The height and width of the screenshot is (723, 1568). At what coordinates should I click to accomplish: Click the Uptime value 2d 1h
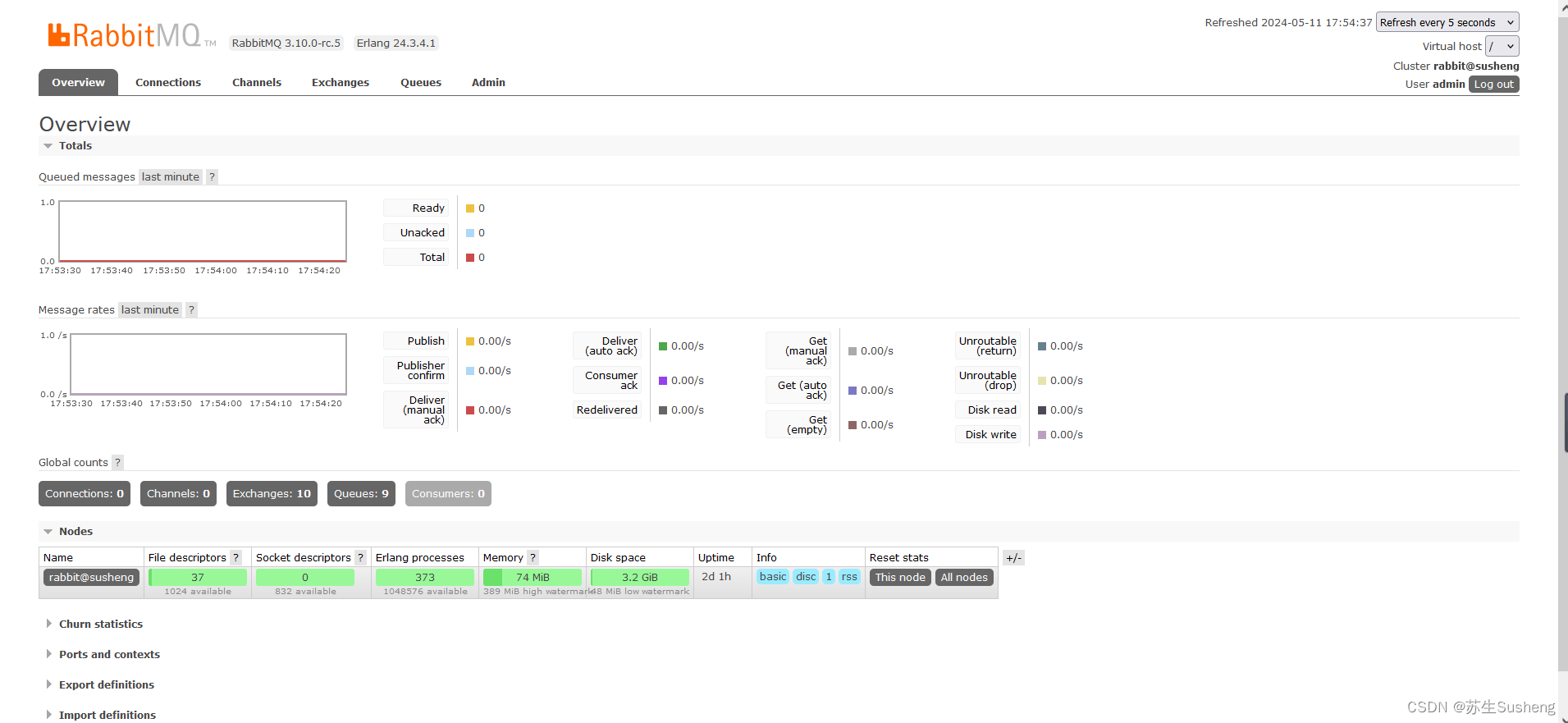point(716,576)
